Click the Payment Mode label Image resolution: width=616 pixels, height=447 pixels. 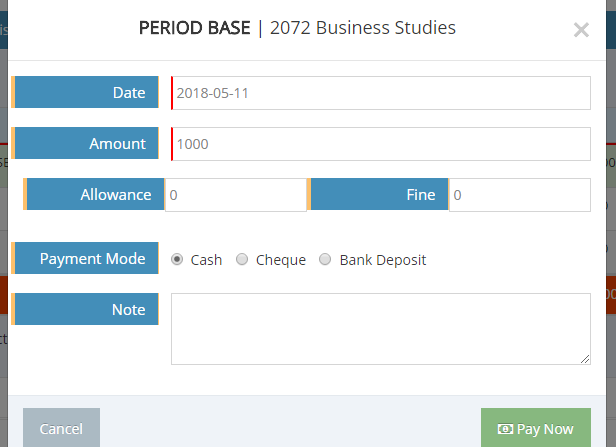[86, 259]
